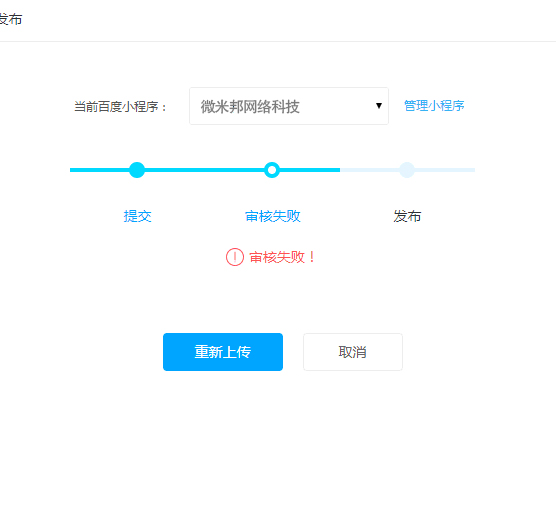Click the red 审核失败！ message text

click(282, 257)
